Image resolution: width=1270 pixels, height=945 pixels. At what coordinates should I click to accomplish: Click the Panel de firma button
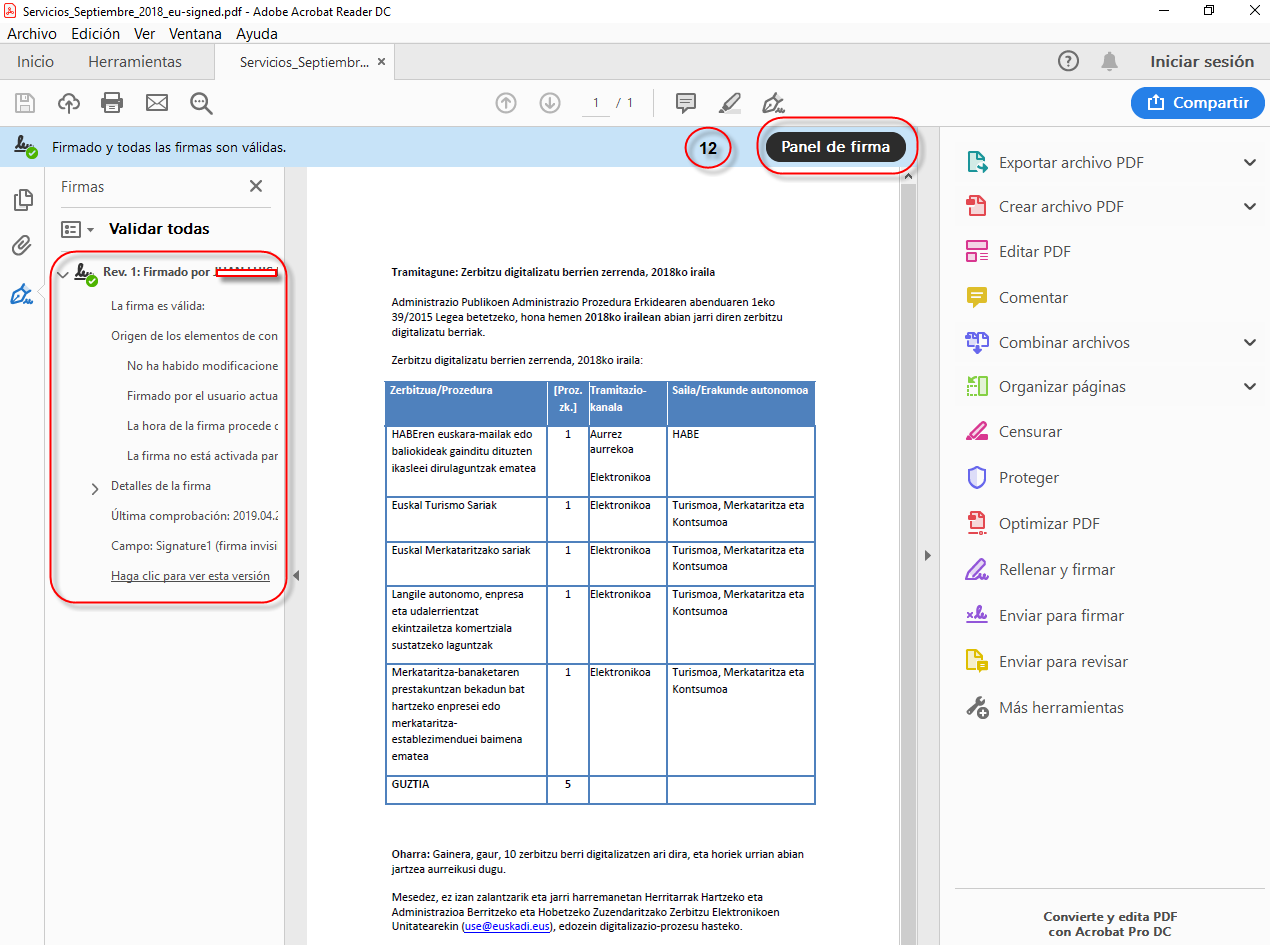835,147
